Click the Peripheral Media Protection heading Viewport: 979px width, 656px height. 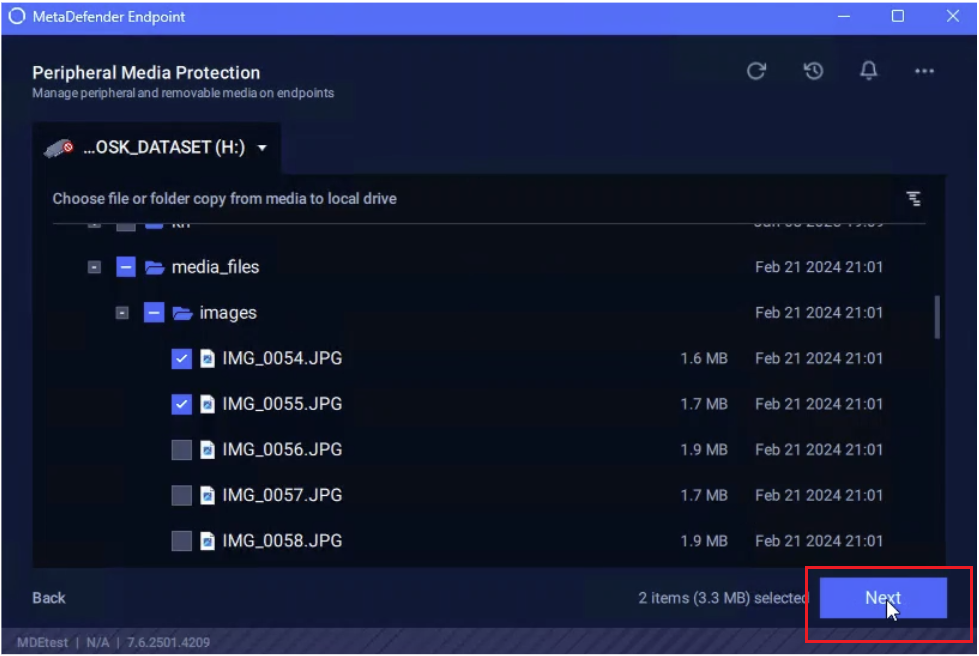point(146,73)
